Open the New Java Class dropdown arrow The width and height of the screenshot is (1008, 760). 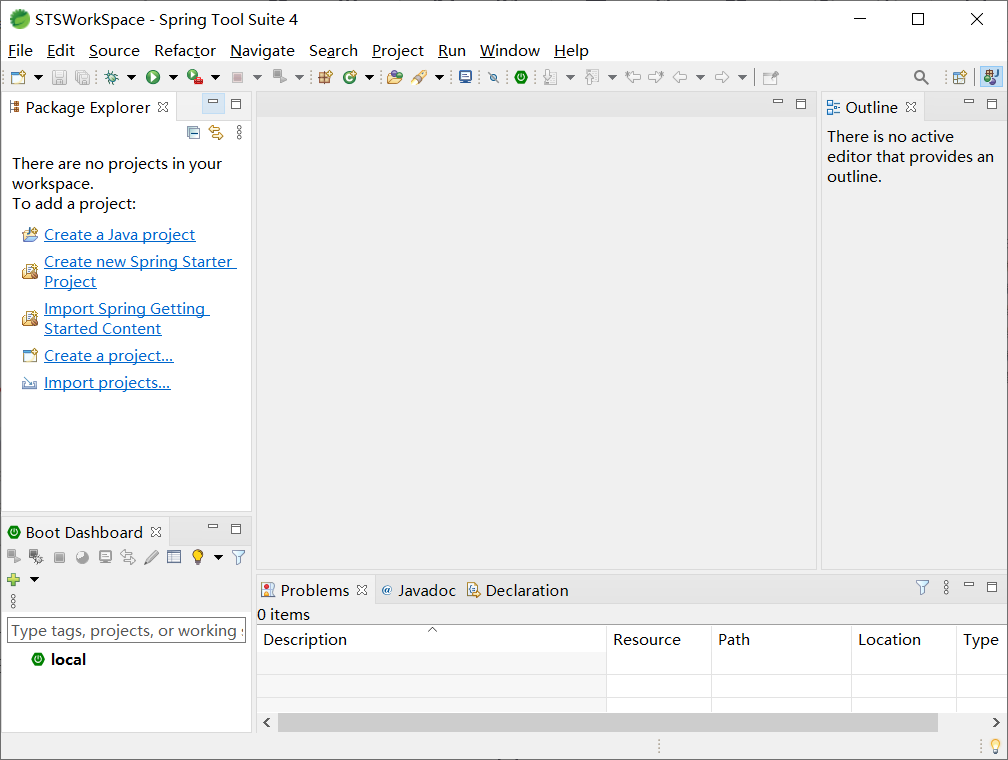pyautogui.click(x=369, y=77)
